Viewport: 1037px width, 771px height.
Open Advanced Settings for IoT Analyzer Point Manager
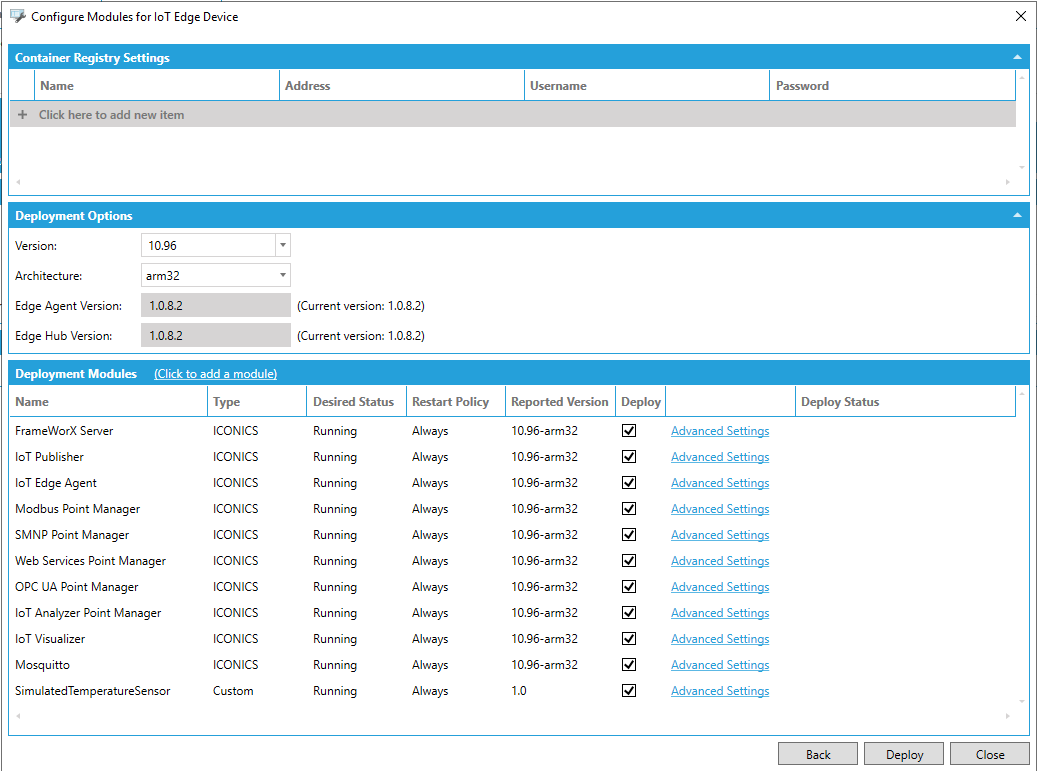720,612
